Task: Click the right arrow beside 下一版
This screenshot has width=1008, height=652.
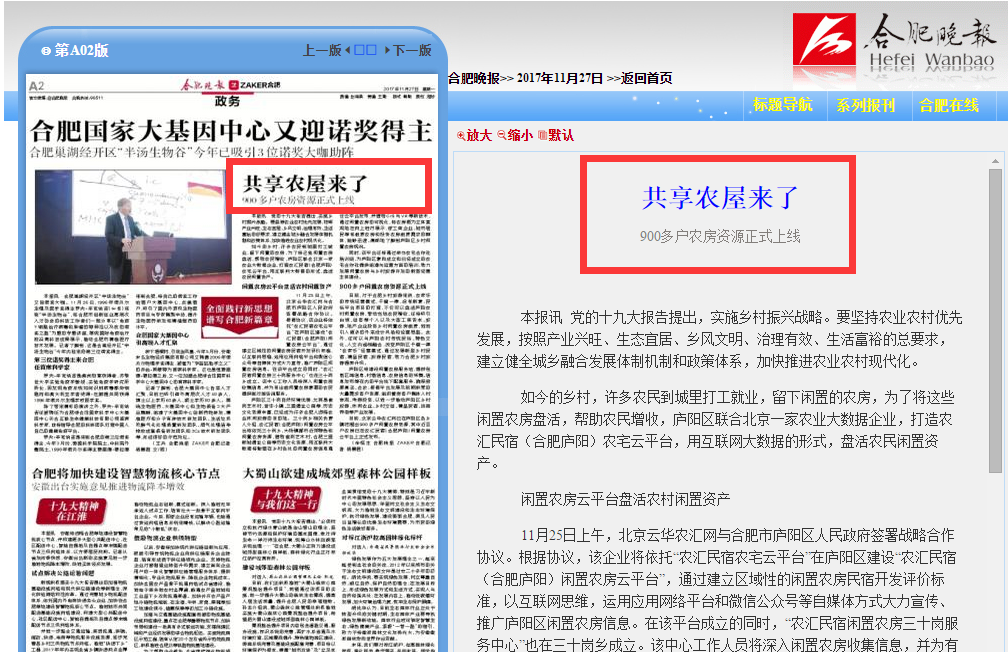Action: pos(388,50)
